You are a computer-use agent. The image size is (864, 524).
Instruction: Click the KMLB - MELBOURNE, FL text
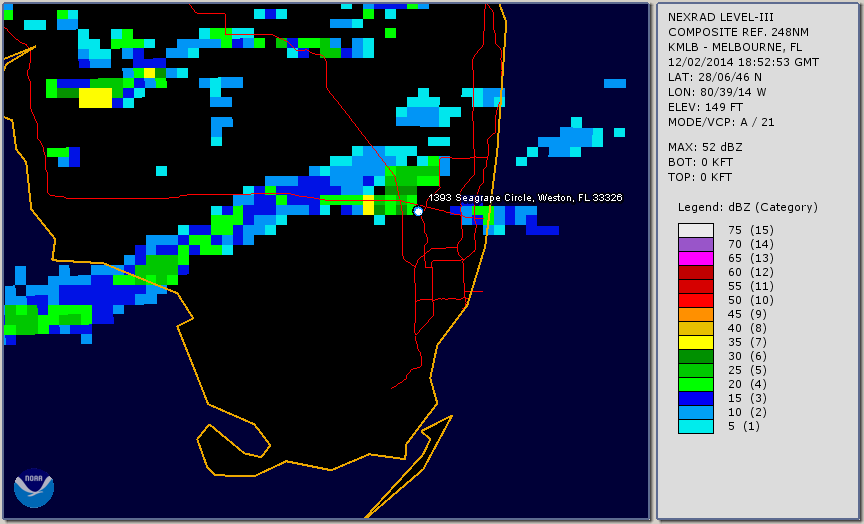click(735, 47)
